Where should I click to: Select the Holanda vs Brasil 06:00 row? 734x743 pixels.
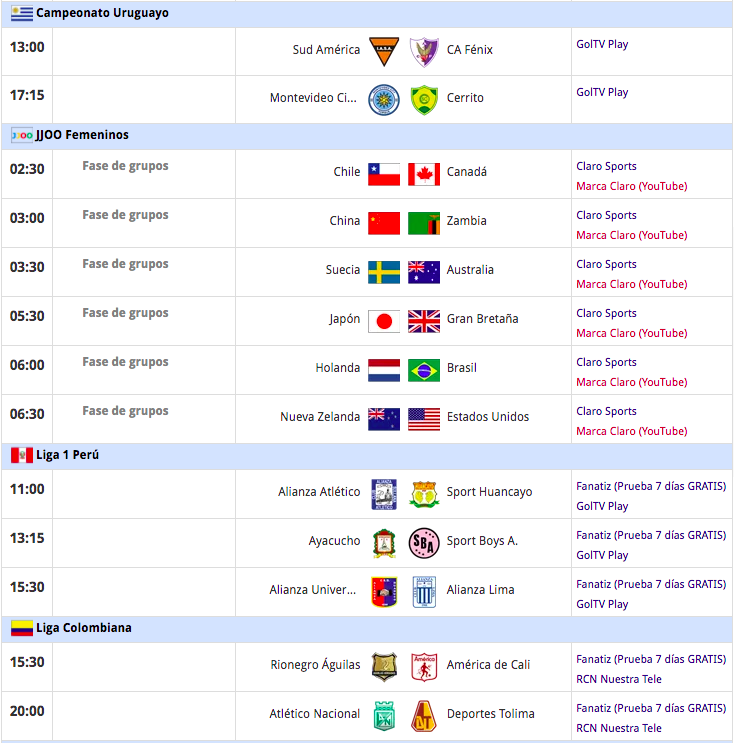[x=367, y=370]
